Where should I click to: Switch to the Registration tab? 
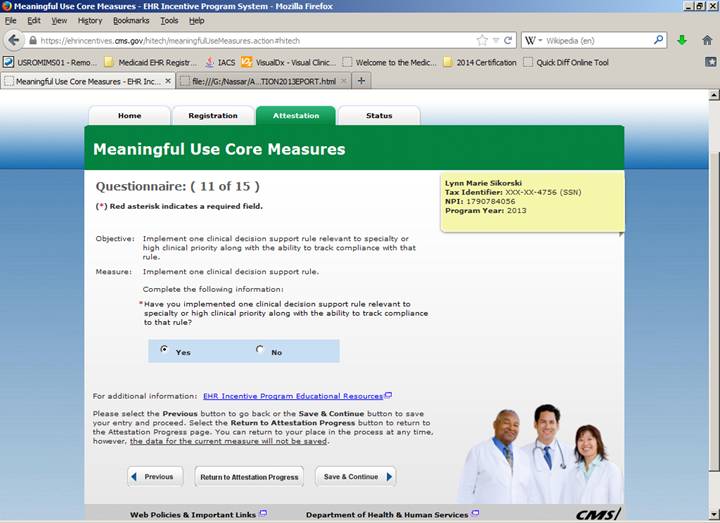(212, 116)
